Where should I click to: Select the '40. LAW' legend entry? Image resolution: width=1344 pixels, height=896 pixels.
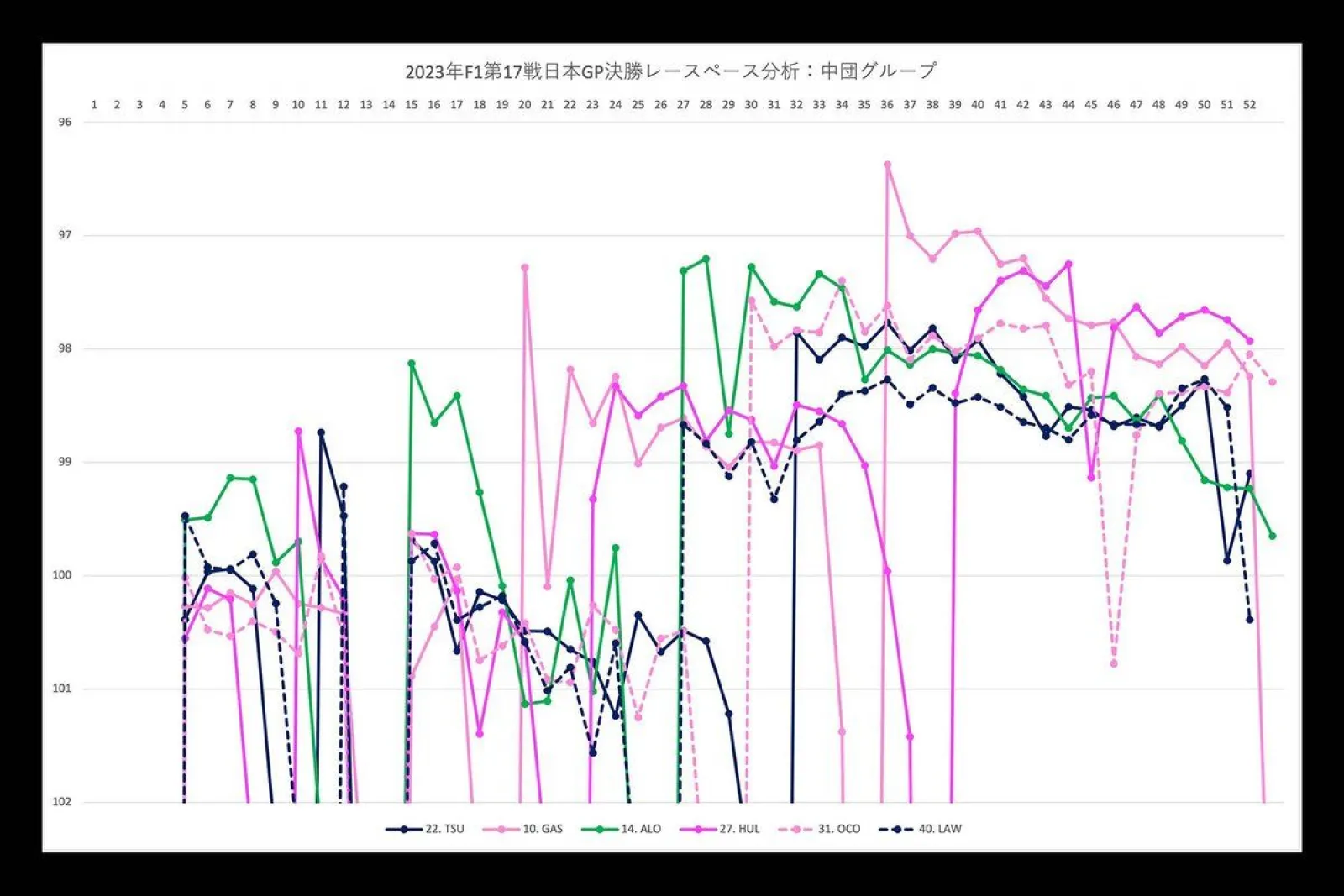921,829
